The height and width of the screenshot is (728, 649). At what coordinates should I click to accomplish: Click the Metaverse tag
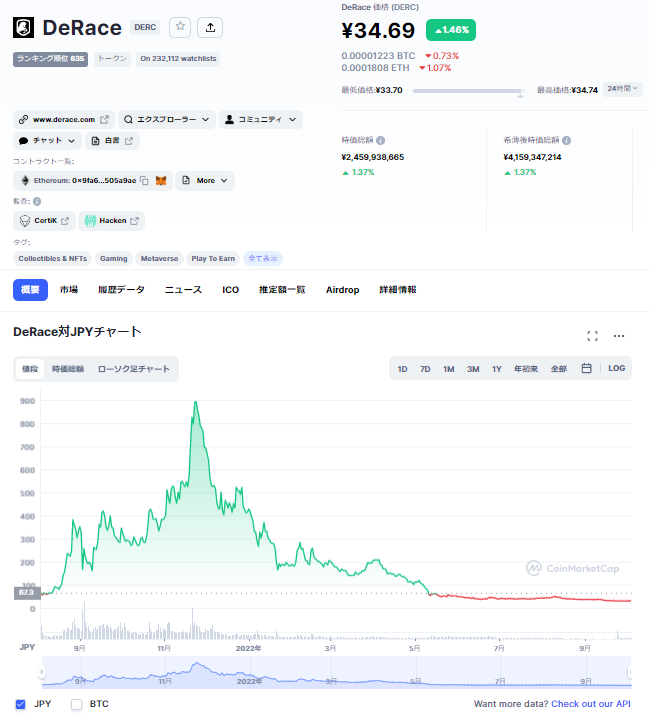tap(159, 259)
